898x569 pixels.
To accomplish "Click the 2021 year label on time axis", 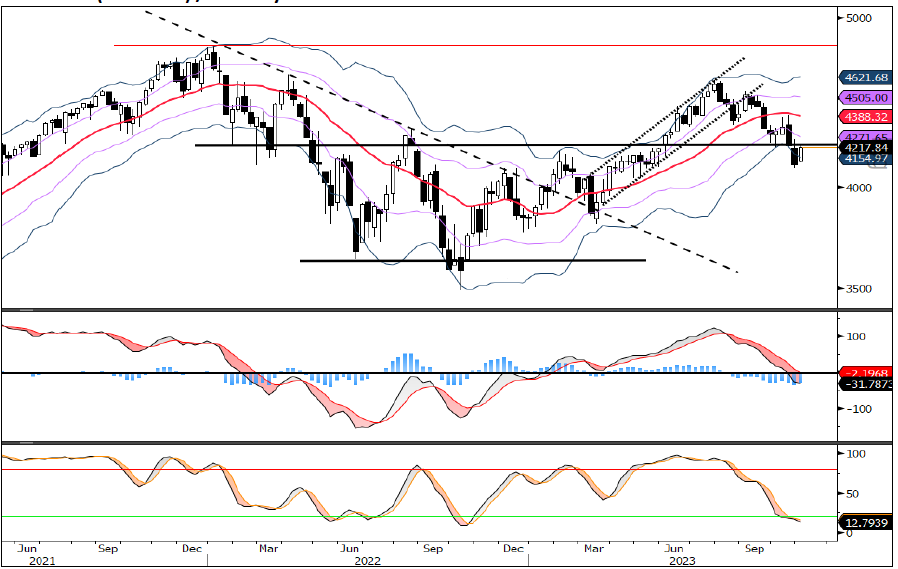I will pyautogui.click(x=42, y=562).
